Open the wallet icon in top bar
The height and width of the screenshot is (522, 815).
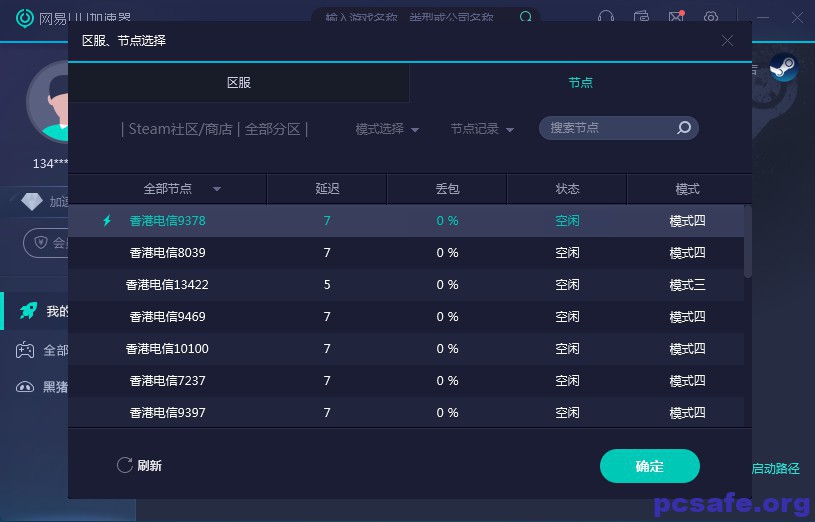(641, 17)
